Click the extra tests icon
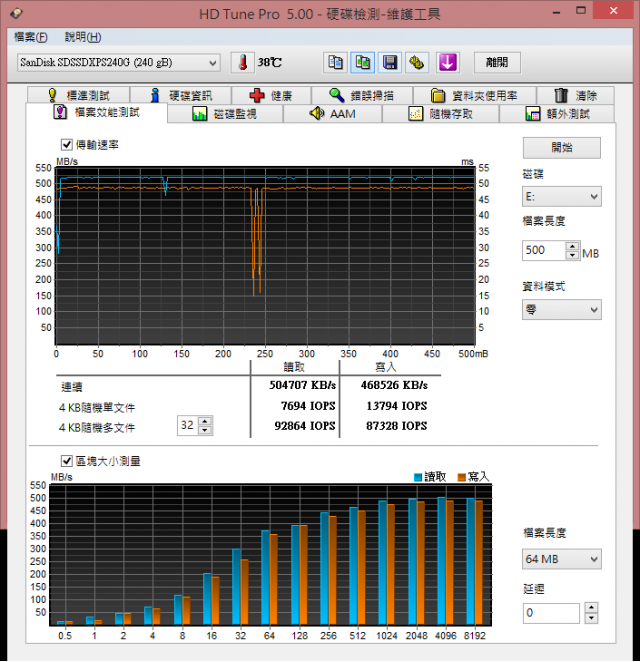Image resolution: width=640 pixels, height=662 pixels. pos(533,114)
